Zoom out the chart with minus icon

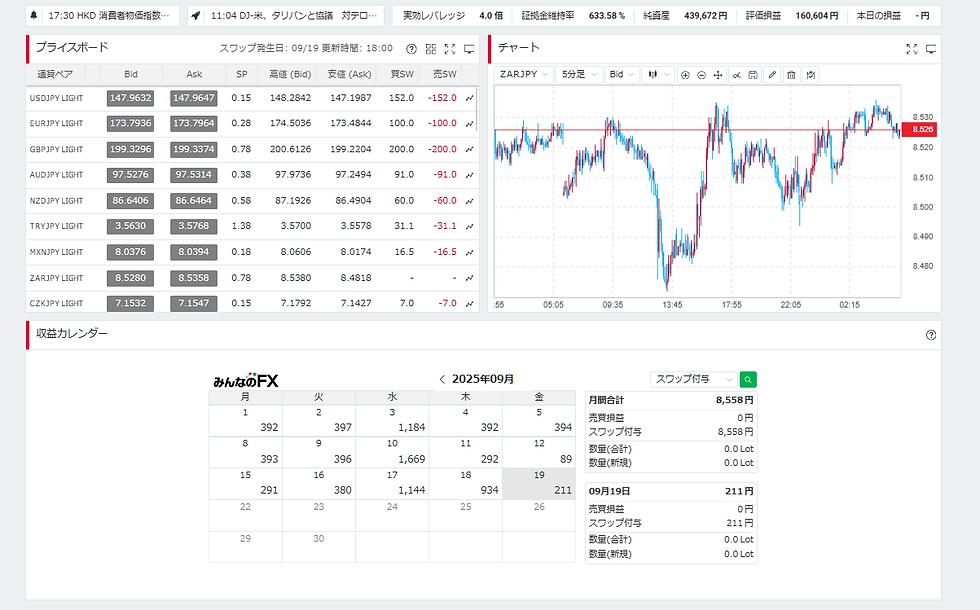702,75
